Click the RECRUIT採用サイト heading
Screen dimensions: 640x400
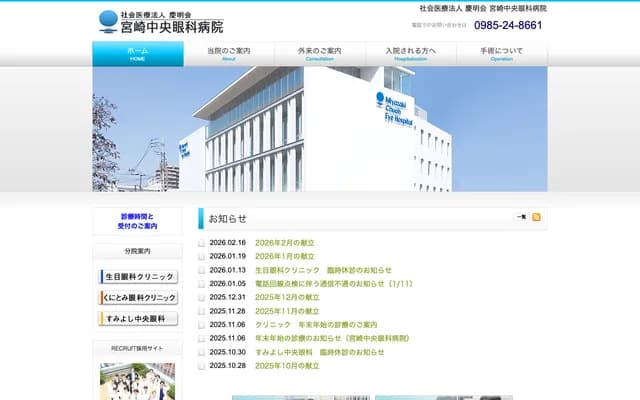138,349
